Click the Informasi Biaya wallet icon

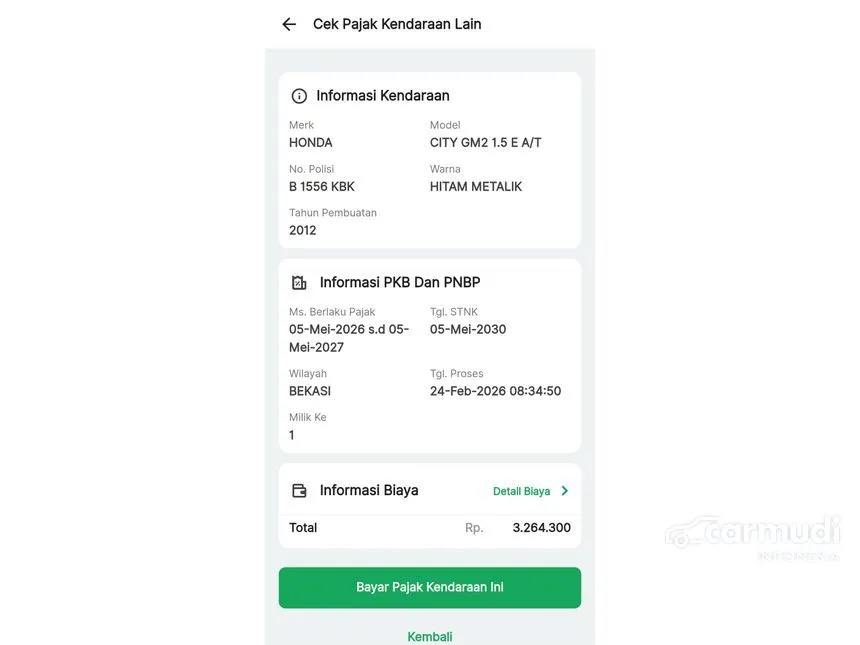(x=299, y=491)
